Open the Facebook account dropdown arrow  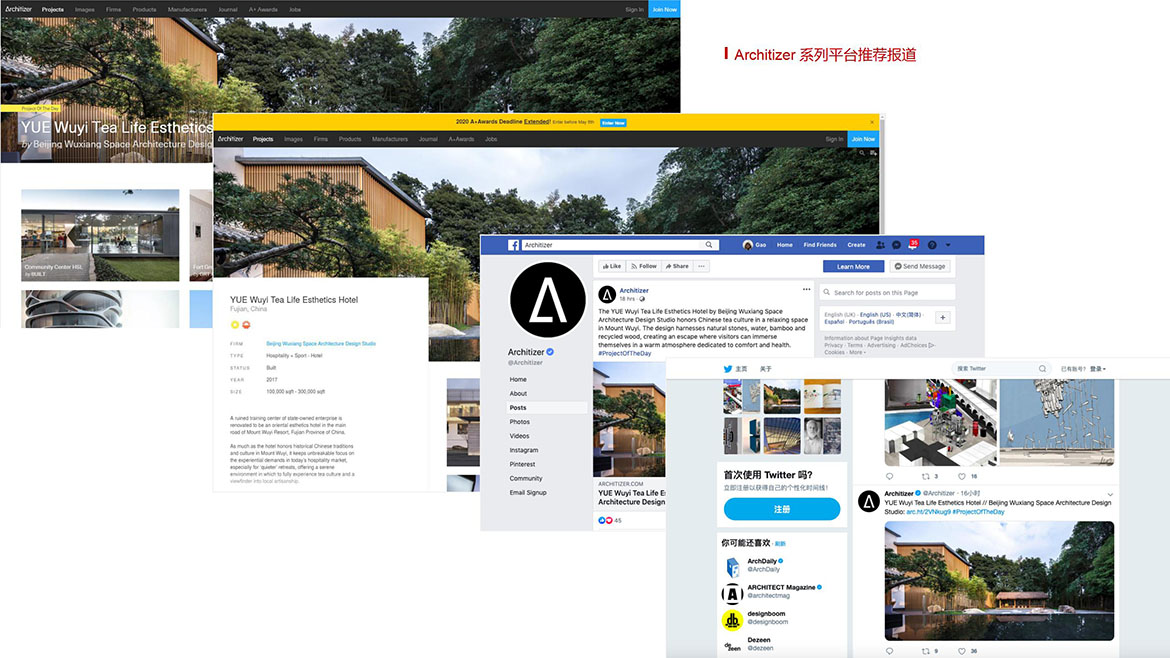(x=948, y=245)
